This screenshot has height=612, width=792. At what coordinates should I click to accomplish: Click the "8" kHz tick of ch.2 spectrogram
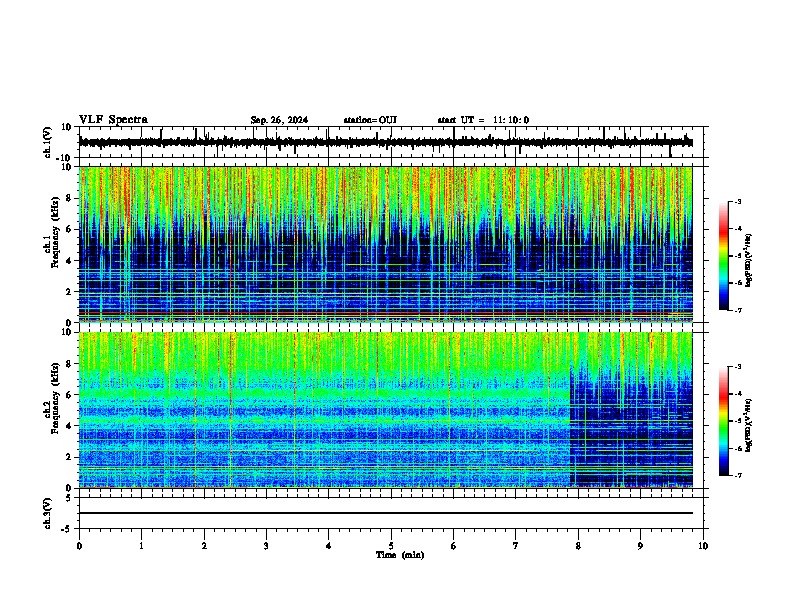point(71,364)
